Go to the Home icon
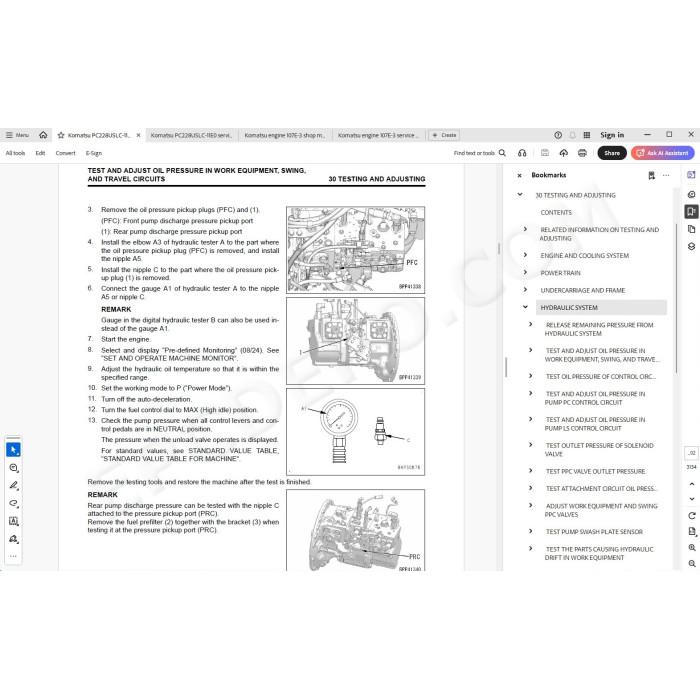Image resolution: width=700 pixels, height=700 pixels. coord(43,135)
